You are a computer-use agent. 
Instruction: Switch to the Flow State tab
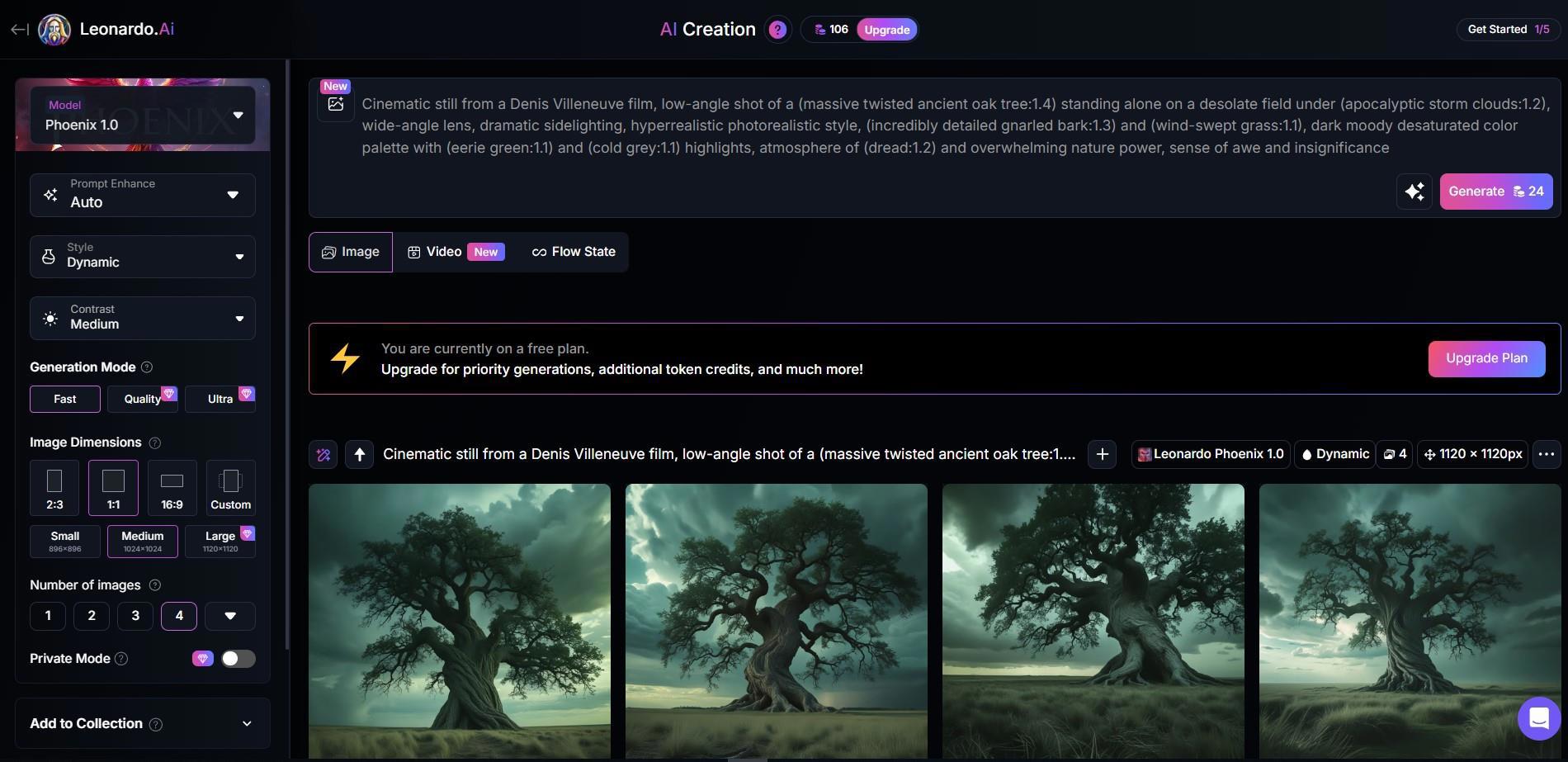[574, 252]
